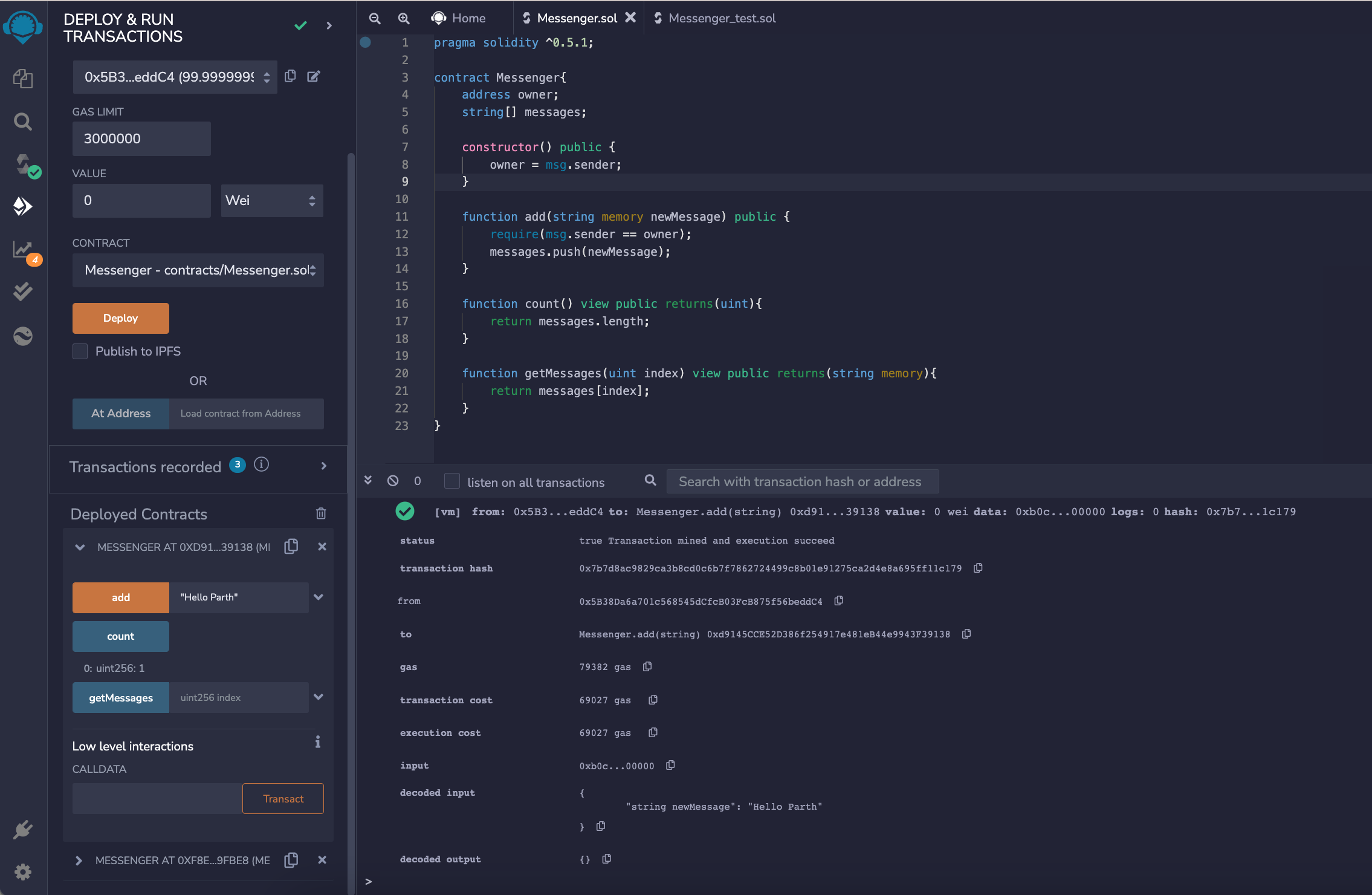Open the search in files panel
1372x895 pixels.
tap(23, 122)
